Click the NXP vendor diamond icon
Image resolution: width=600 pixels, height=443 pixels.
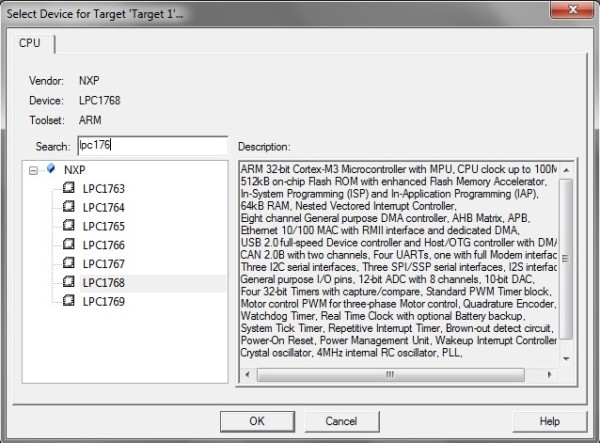pyautogui.click(x=51, y=170)
